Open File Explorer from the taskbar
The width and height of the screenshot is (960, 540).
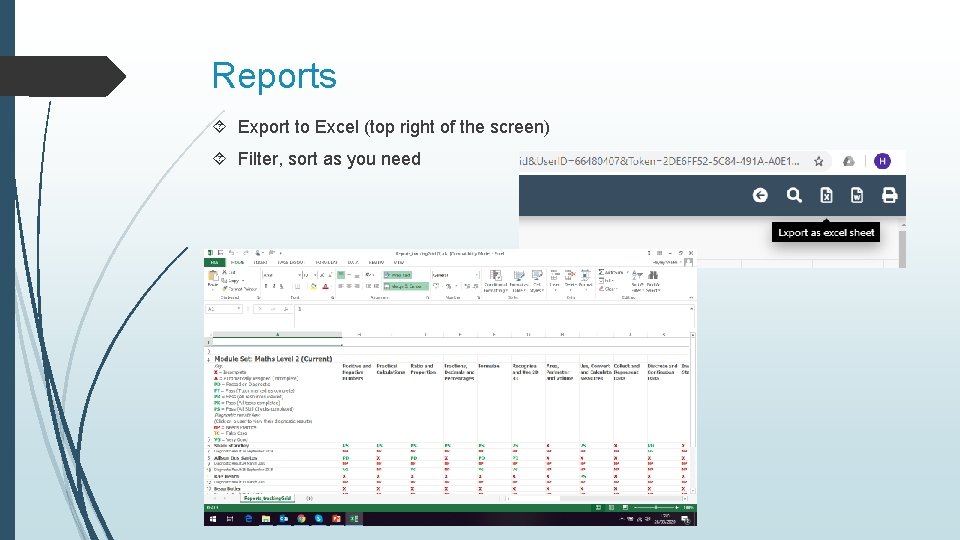(x=266, y=519)
